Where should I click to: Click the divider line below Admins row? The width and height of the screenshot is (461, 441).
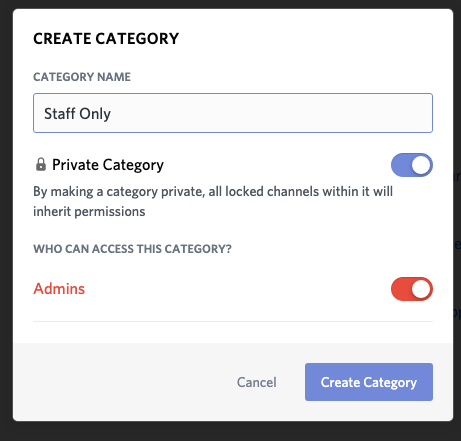[x=233, y=321]
